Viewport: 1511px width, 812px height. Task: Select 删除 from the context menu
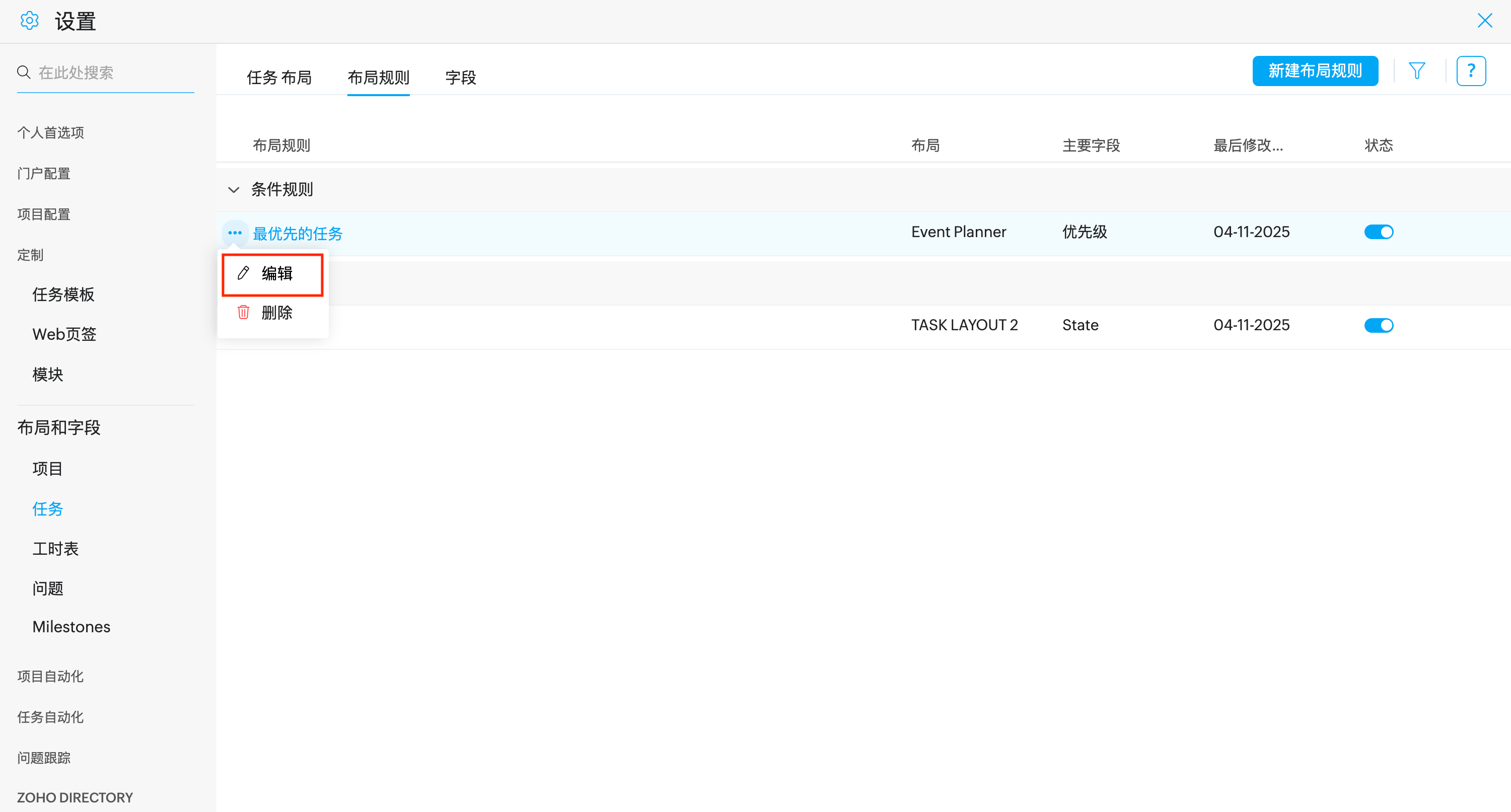276,313
